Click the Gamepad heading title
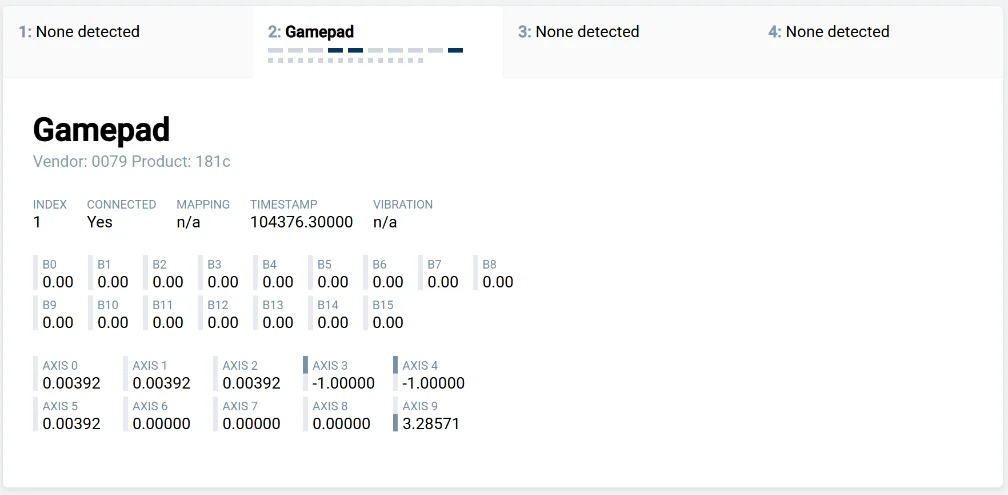1008x495 pixels. (x=102, y=130)
